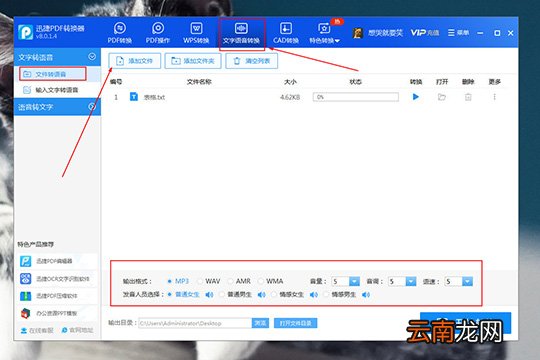Choose 普通女生 voice
540x360 pixels.
click(184, 295)
